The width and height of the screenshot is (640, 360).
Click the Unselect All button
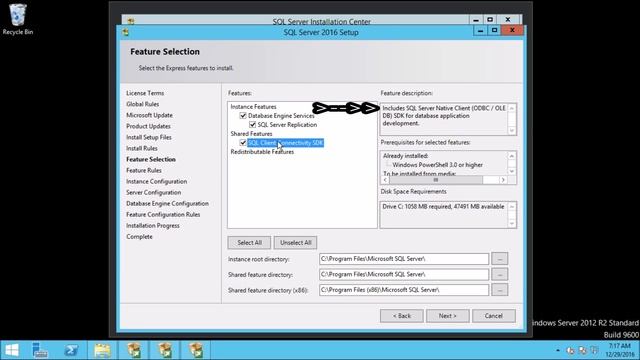coord(296,242)
